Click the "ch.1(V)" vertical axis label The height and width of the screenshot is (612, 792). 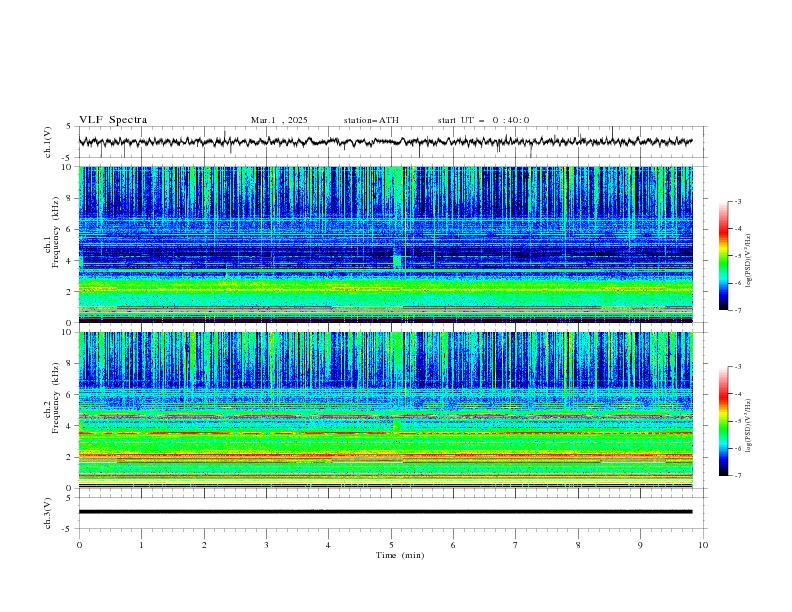(x=48, y=142)
